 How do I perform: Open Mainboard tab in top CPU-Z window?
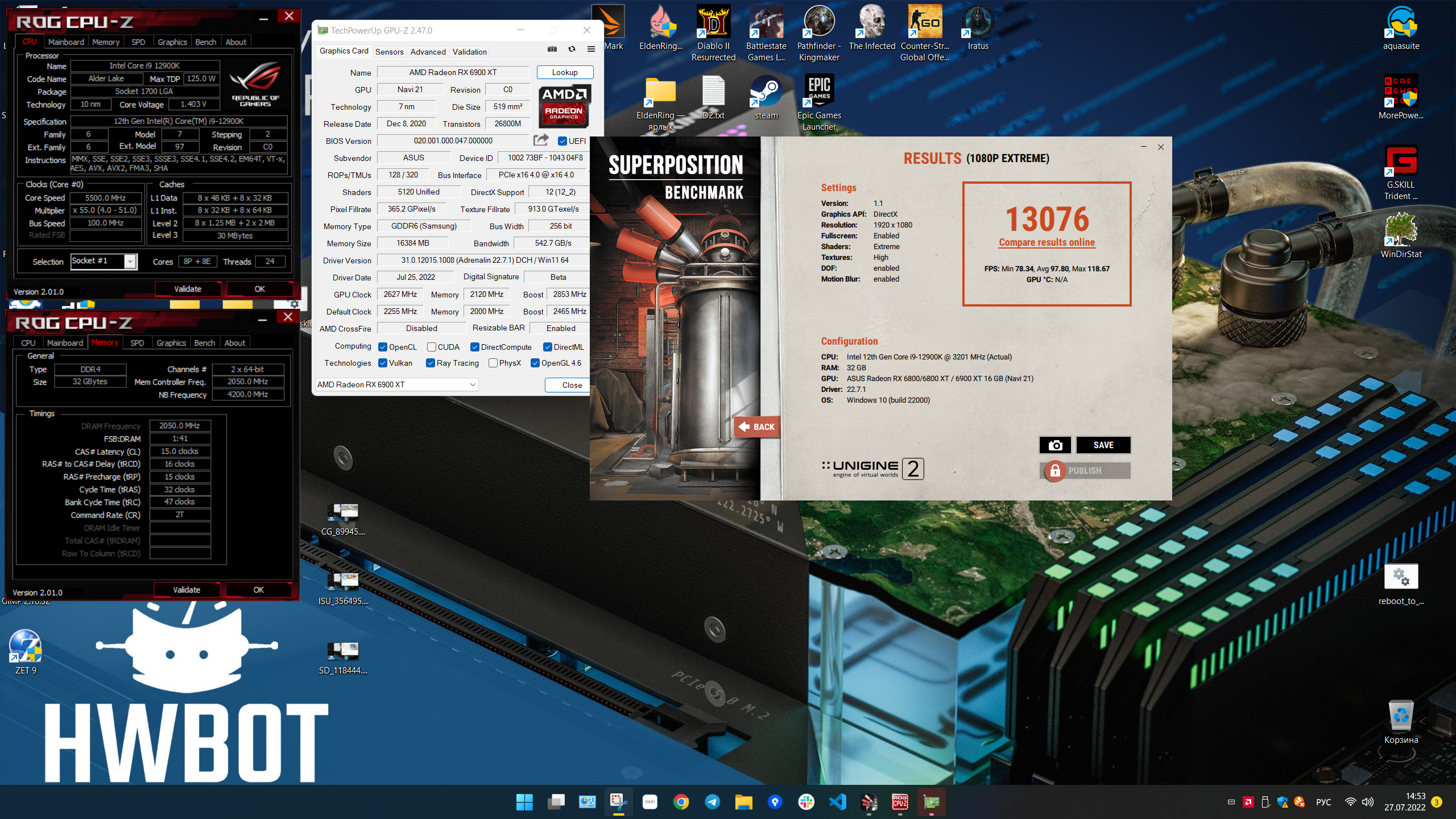coord(66,42)
